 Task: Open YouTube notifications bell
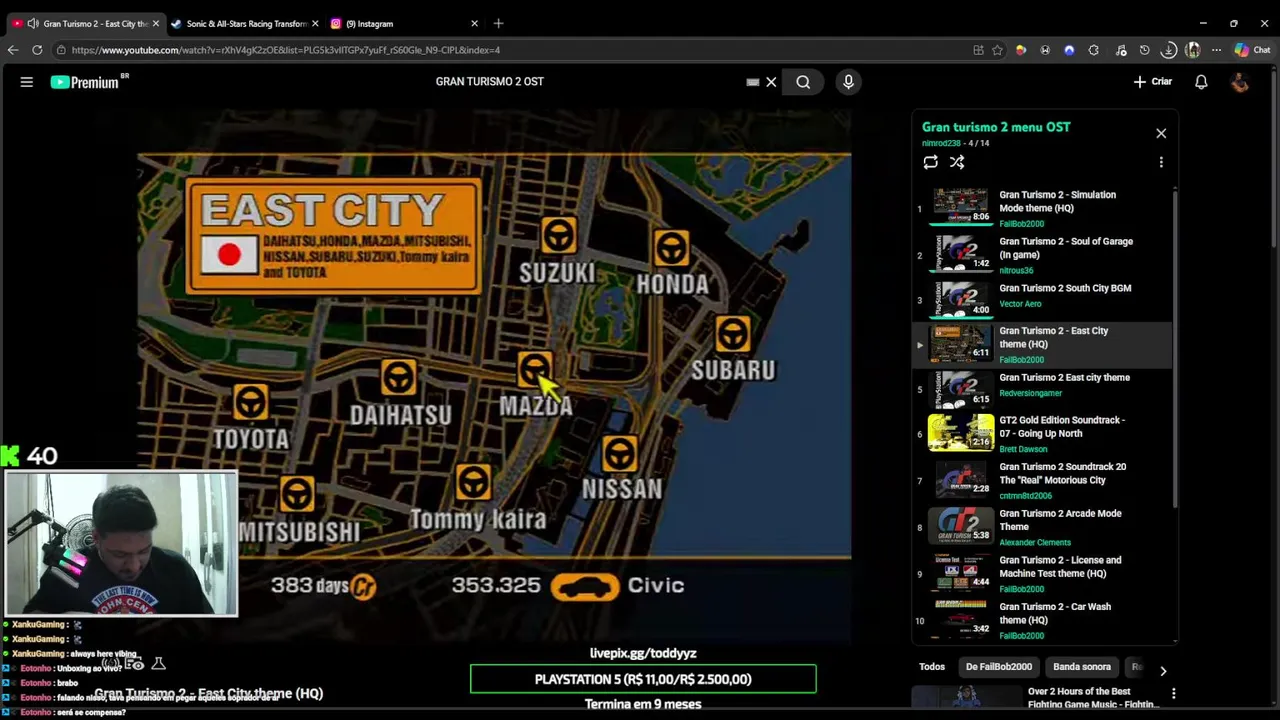pos(1201,82)
